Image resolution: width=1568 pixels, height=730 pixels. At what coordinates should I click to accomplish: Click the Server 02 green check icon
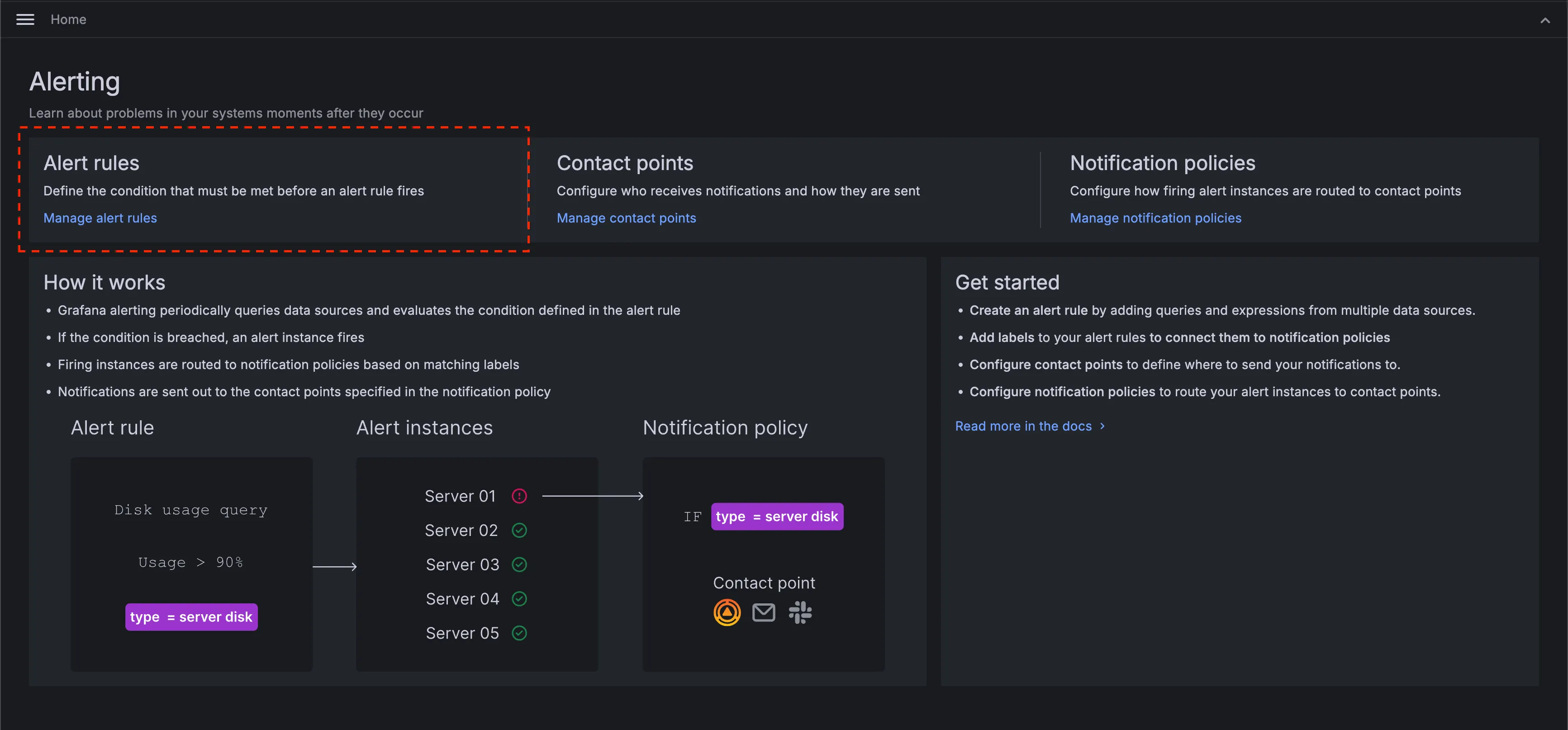click(518, 531)
